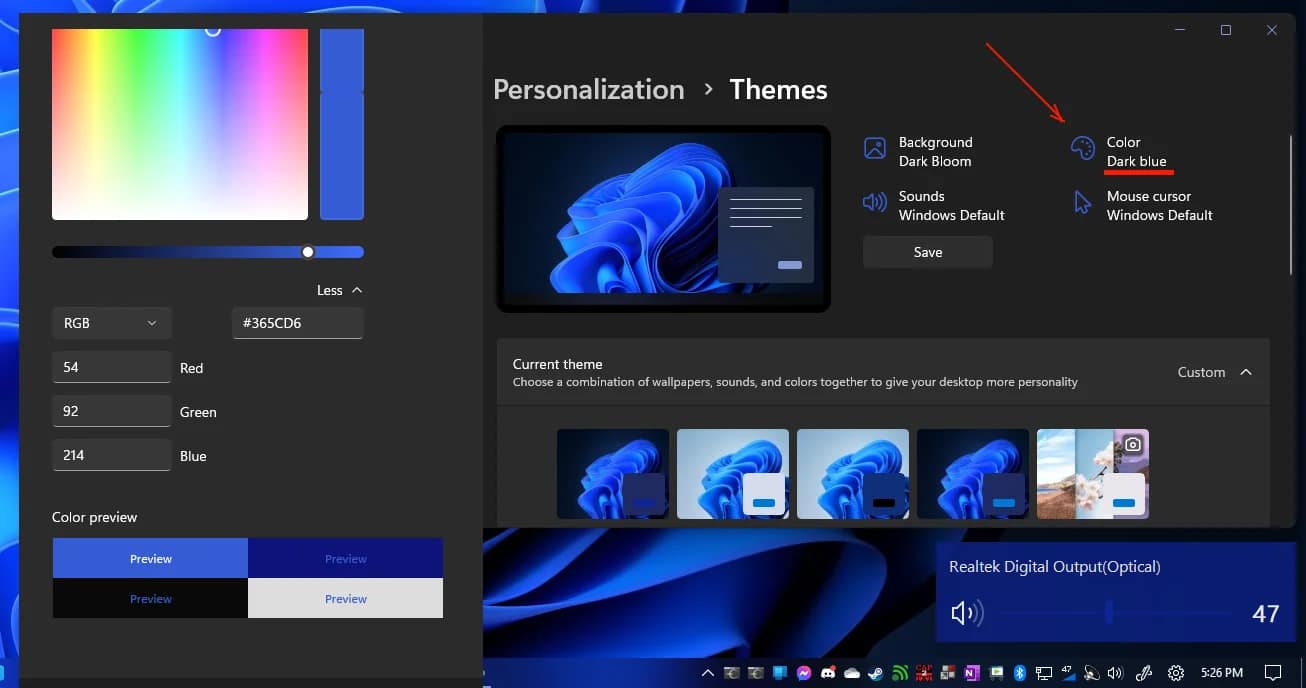Click the volume slider in Realtek flyout
1306x688 pixels.
coord(1115,613)
